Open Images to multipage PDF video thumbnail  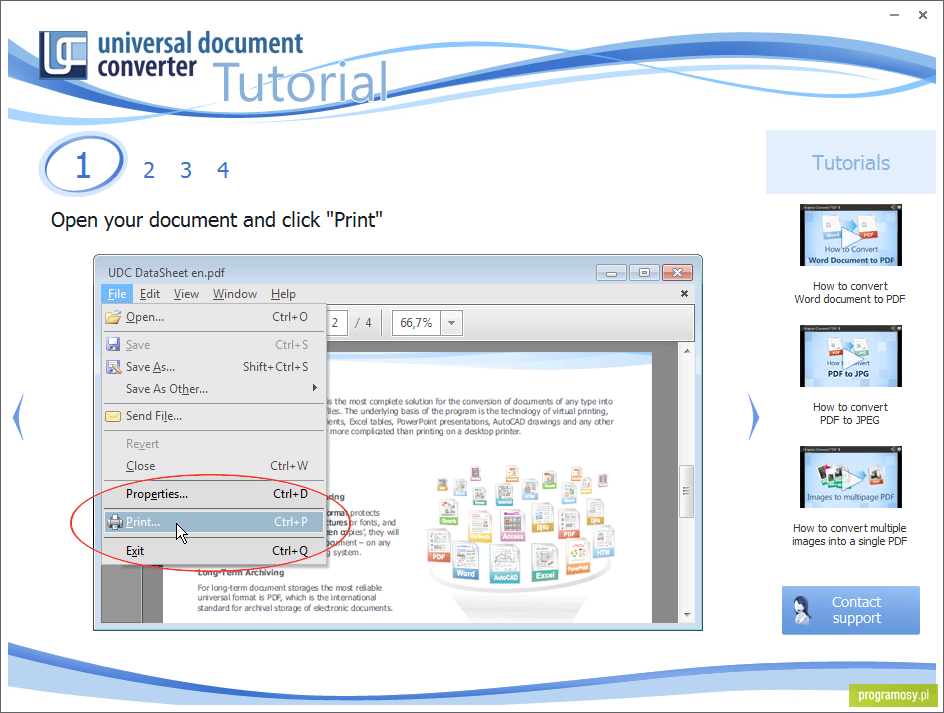851,477
